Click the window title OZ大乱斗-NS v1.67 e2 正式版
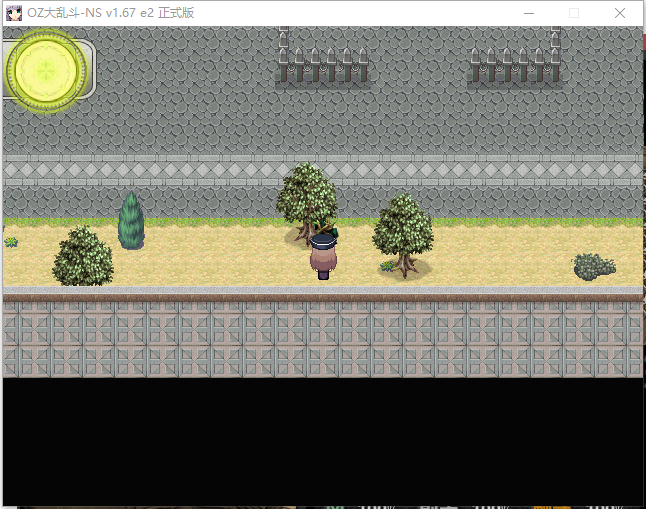This screenshot has height=509, width=646. coord(110,13)
